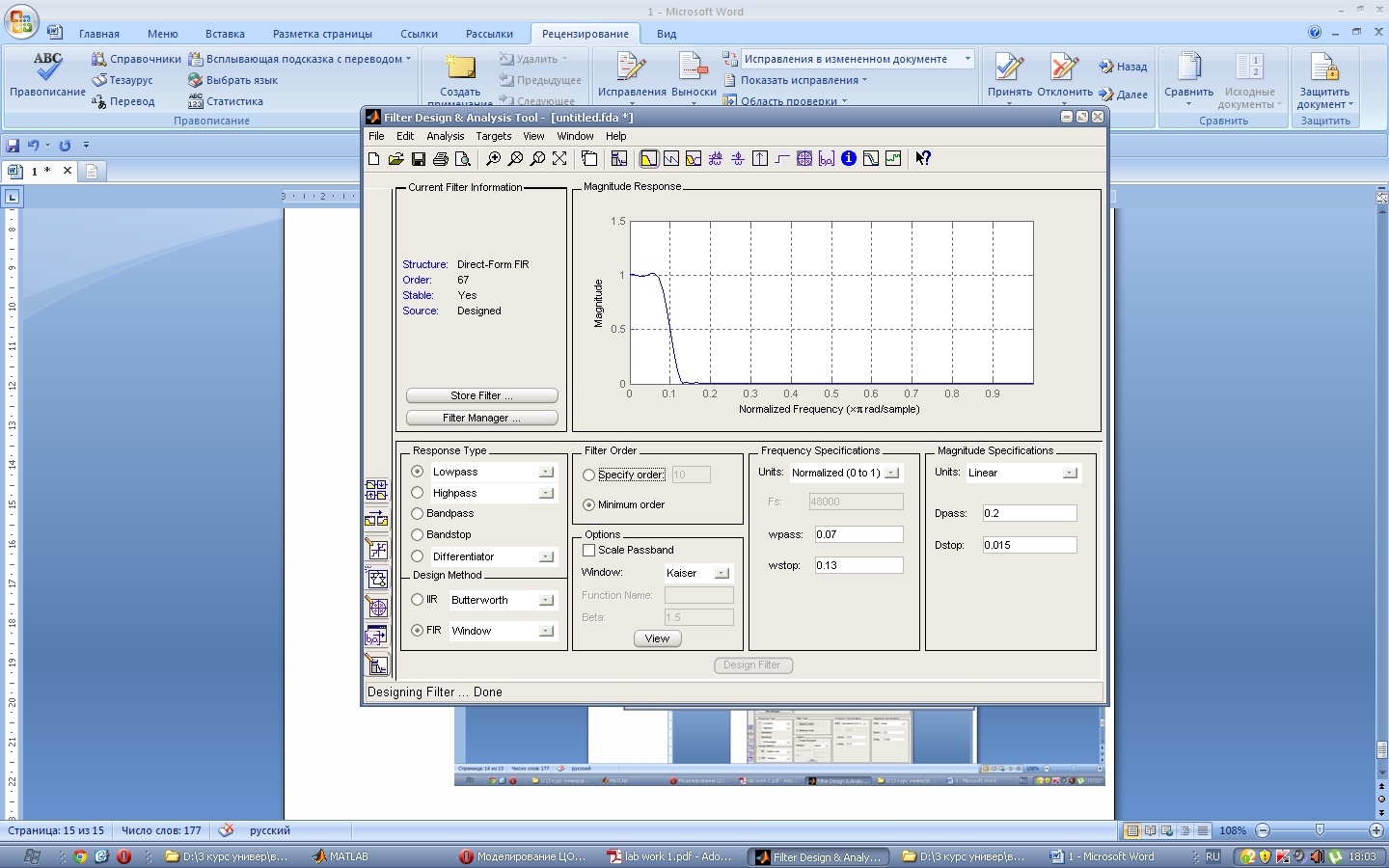Open Set Quantization Parameters sidebar icon
Viewport: 1389px width, 868px height.
(x=376, y=549)
